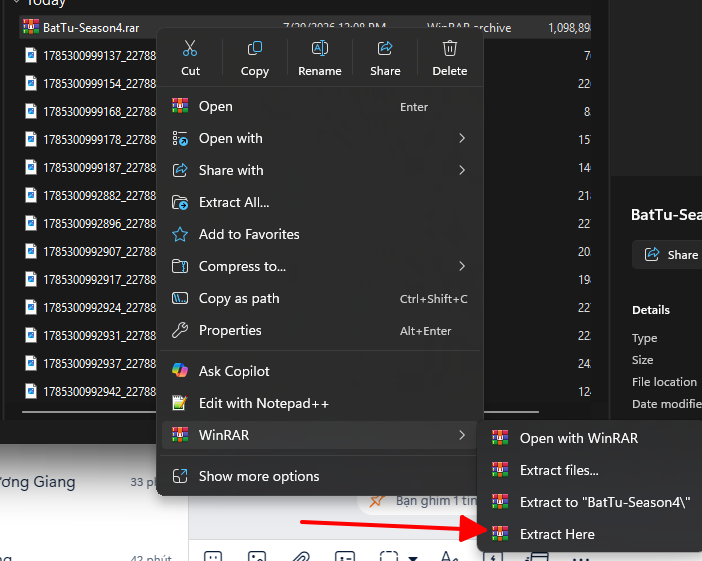This screenshot has width=702, height=561.
Task: Expand the Compress to... submenu
Action: coord(320,266)
